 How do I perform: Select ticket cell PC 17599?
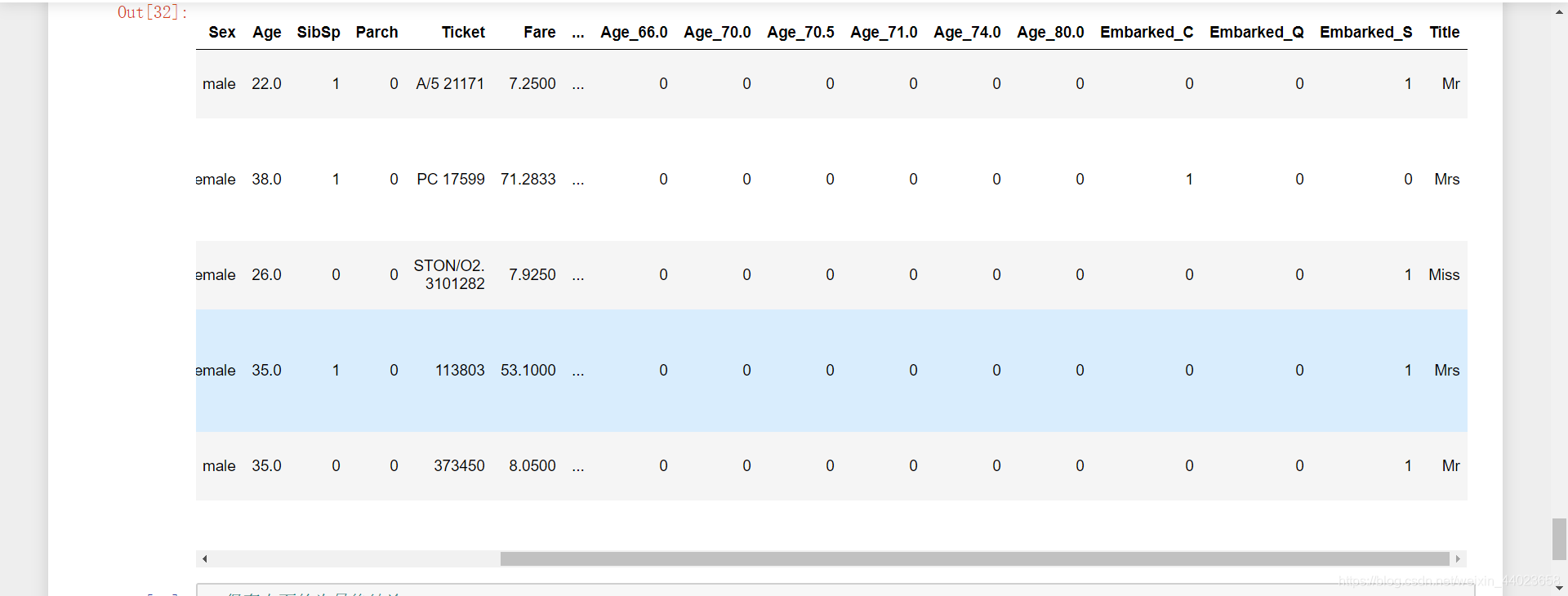click(x=451, y=180)
